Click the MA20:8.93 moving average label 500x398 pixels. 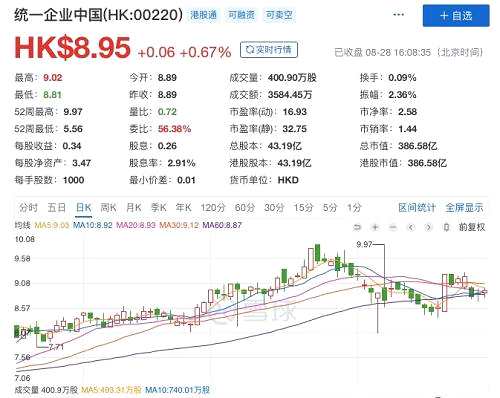point(136,225)
